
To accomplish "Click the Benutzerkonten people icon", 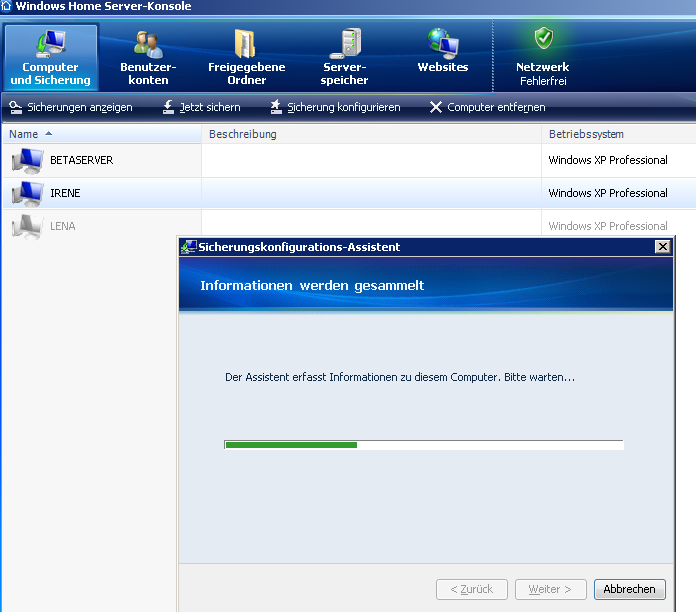I will tap(148, 44).
